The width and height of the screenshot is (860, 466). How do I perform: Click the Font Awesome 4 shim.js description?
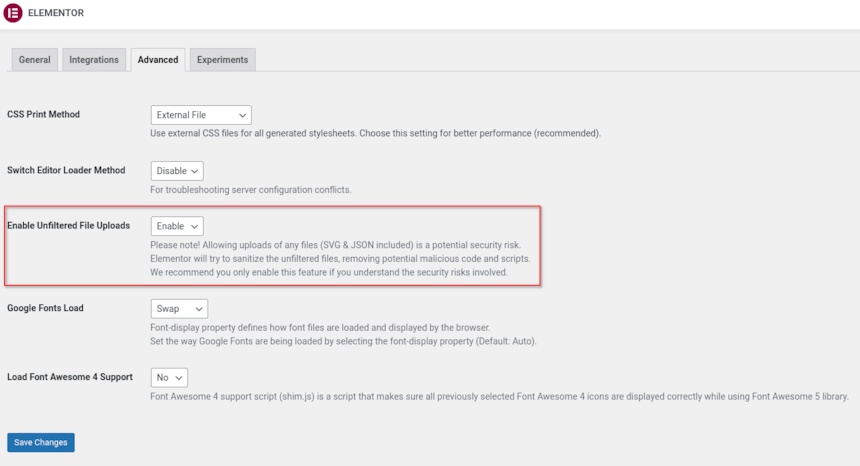coord(500,396)
